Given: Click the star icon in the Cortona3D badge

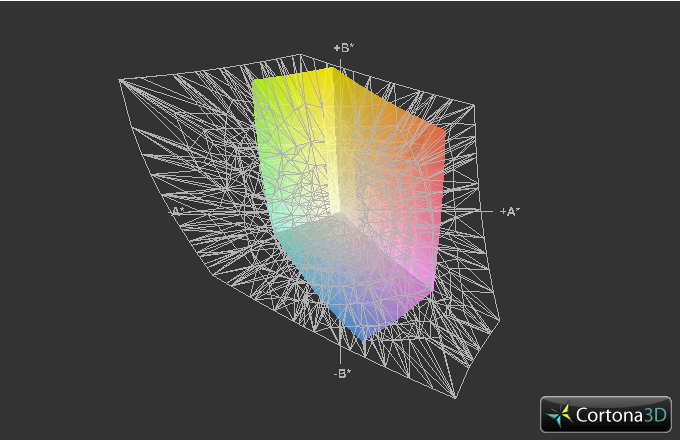Looking at the screenshot, I should point(559,415).
